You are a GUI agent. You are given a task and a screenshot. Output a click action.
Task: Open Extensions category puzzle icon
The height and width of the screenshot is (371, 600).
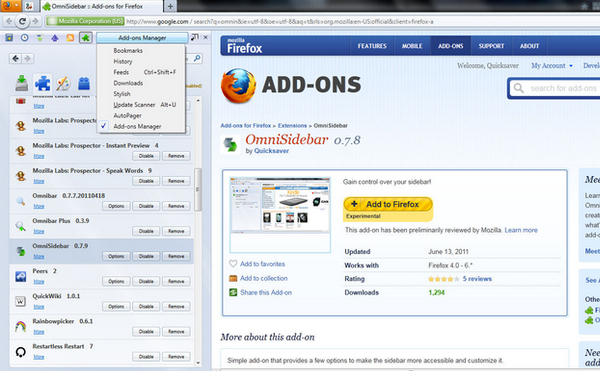coord(42,83)
